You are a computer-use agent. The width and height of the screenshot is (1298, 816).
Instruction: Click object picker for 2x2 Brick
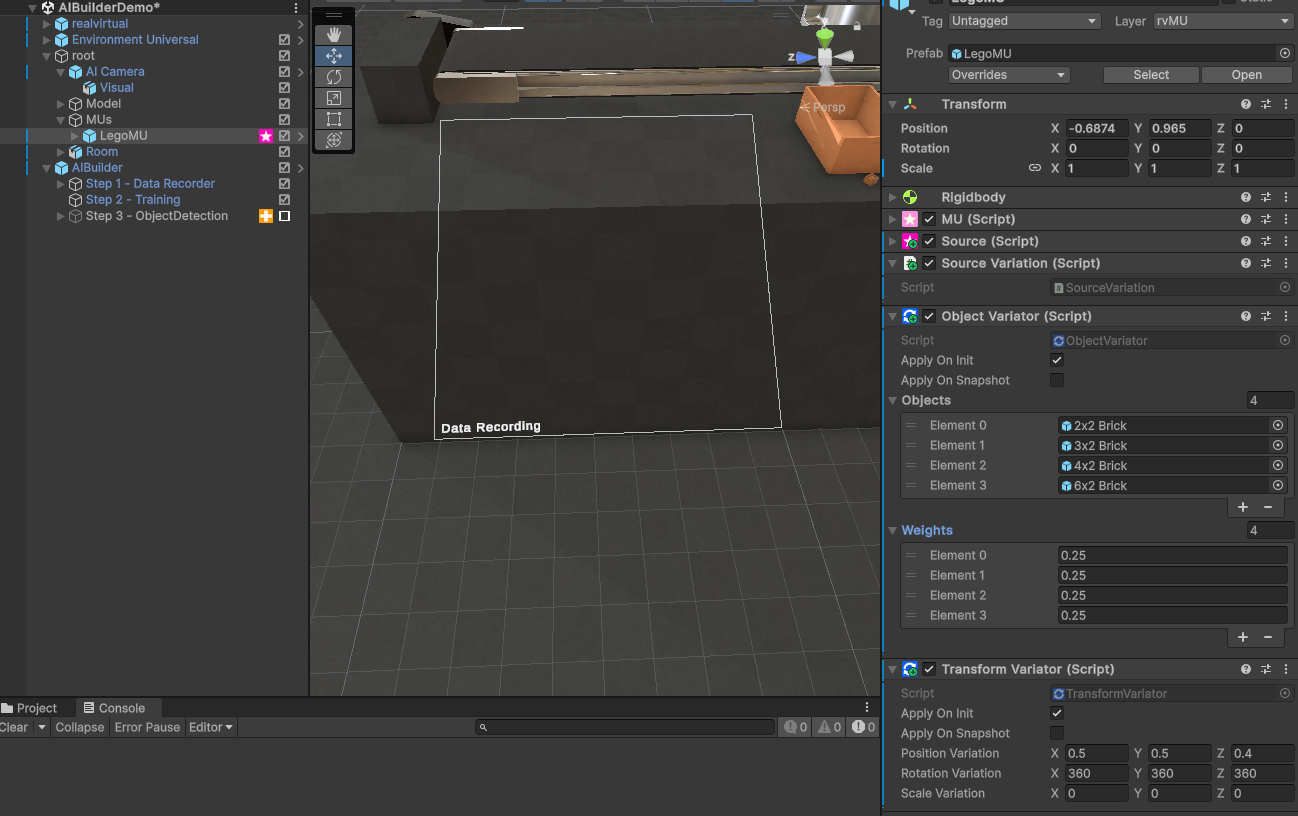pyautogui.click(x=1278, y=425)
